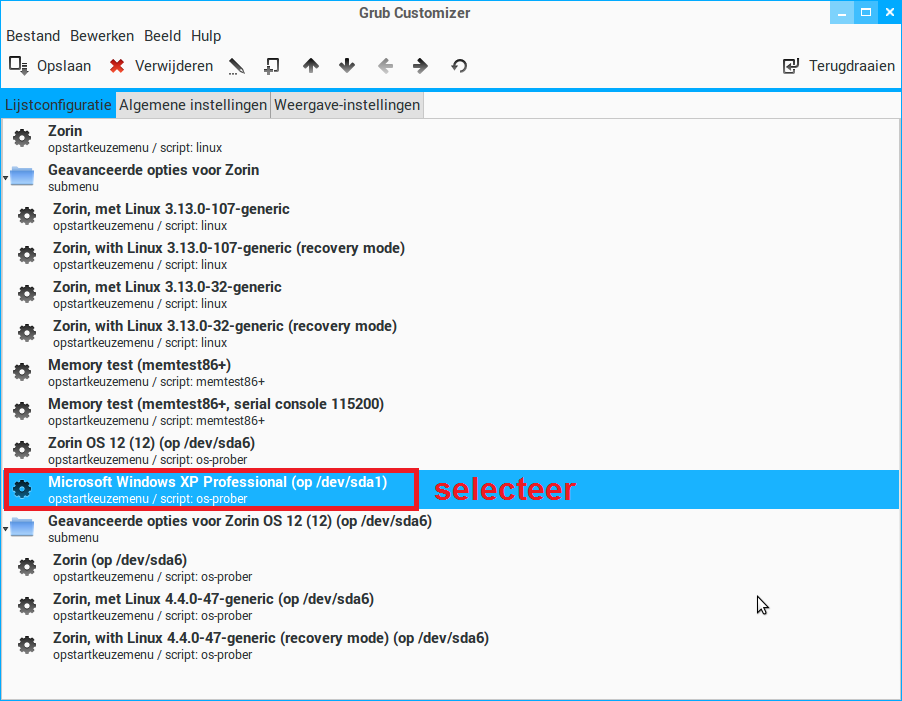Click gear icon of Microsoft Windows XP Professional

[22, 489]
